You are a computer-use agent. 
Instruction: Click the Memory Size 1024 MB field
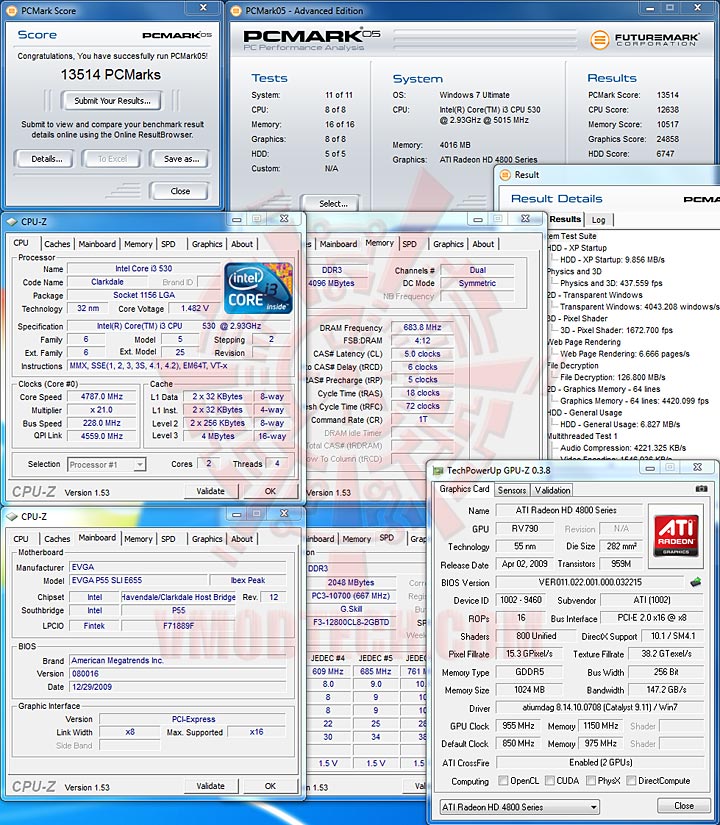[x=529, y=690]
